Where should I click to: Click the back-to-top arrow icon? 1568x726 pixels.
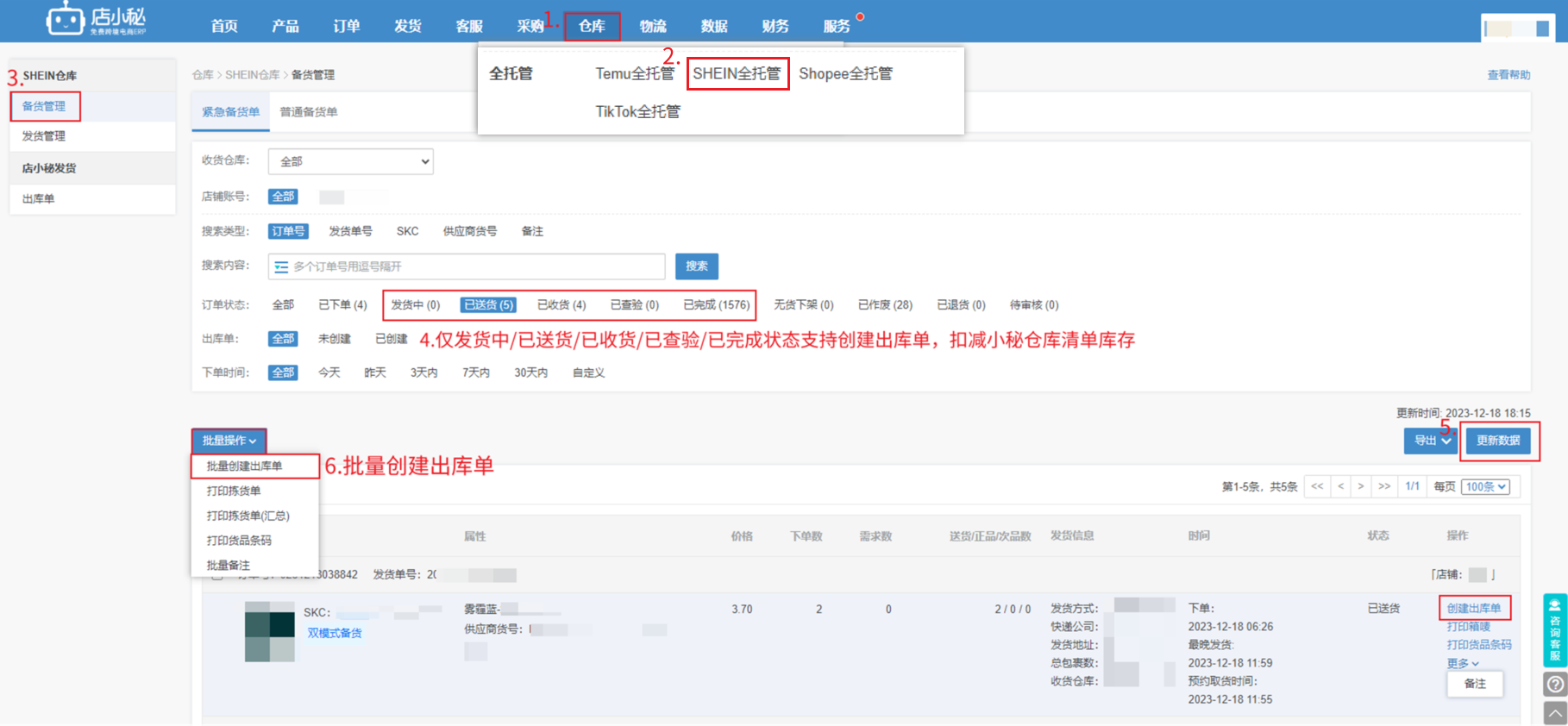click(1555, 714)
